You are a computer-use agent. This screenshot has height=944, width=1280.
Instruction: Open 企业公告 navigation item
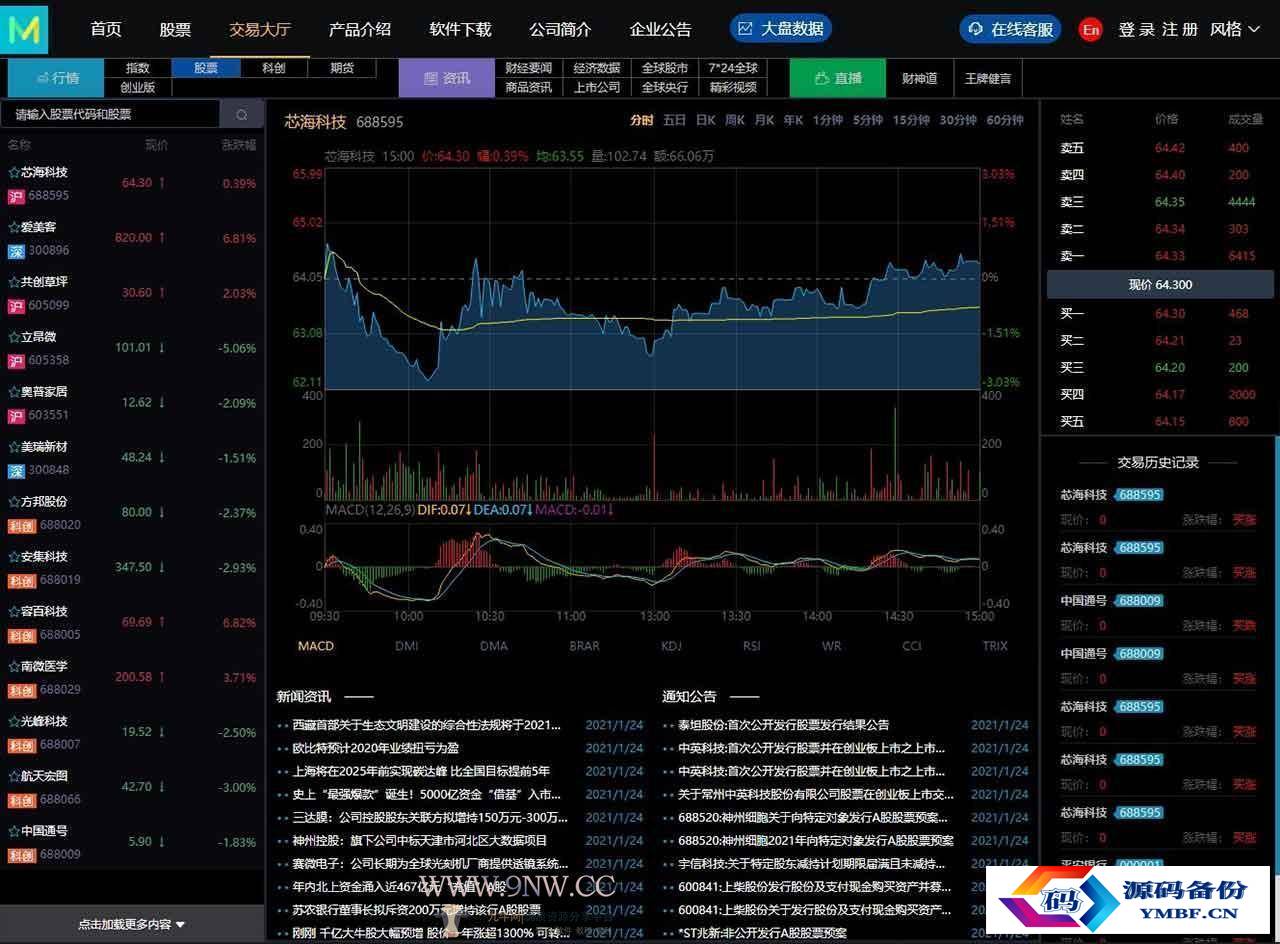click(660, 29)
